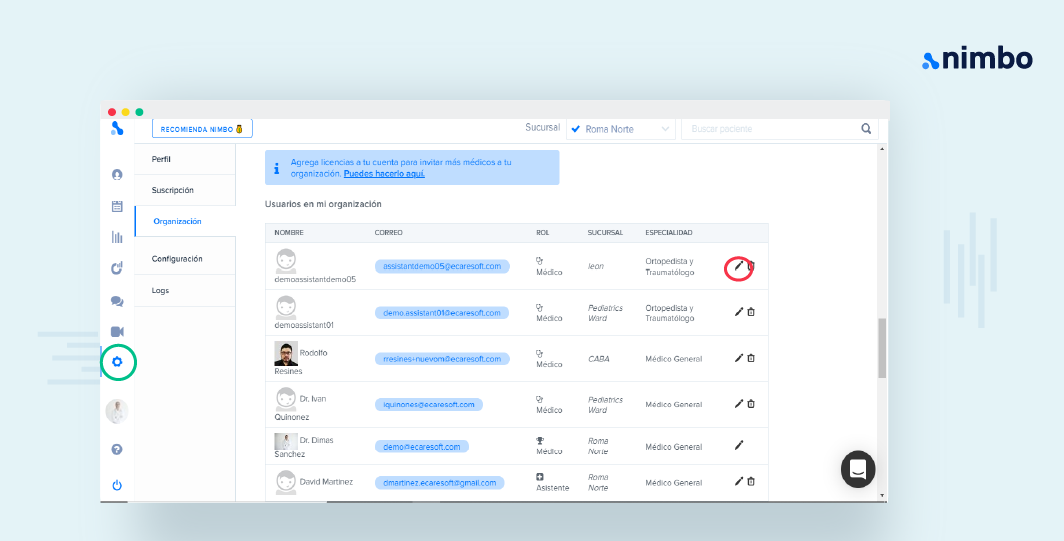Click Dr. Dimas Sanchez profile photo
This screenshot has width=1064, height=541.
click(x=286, y=441)
